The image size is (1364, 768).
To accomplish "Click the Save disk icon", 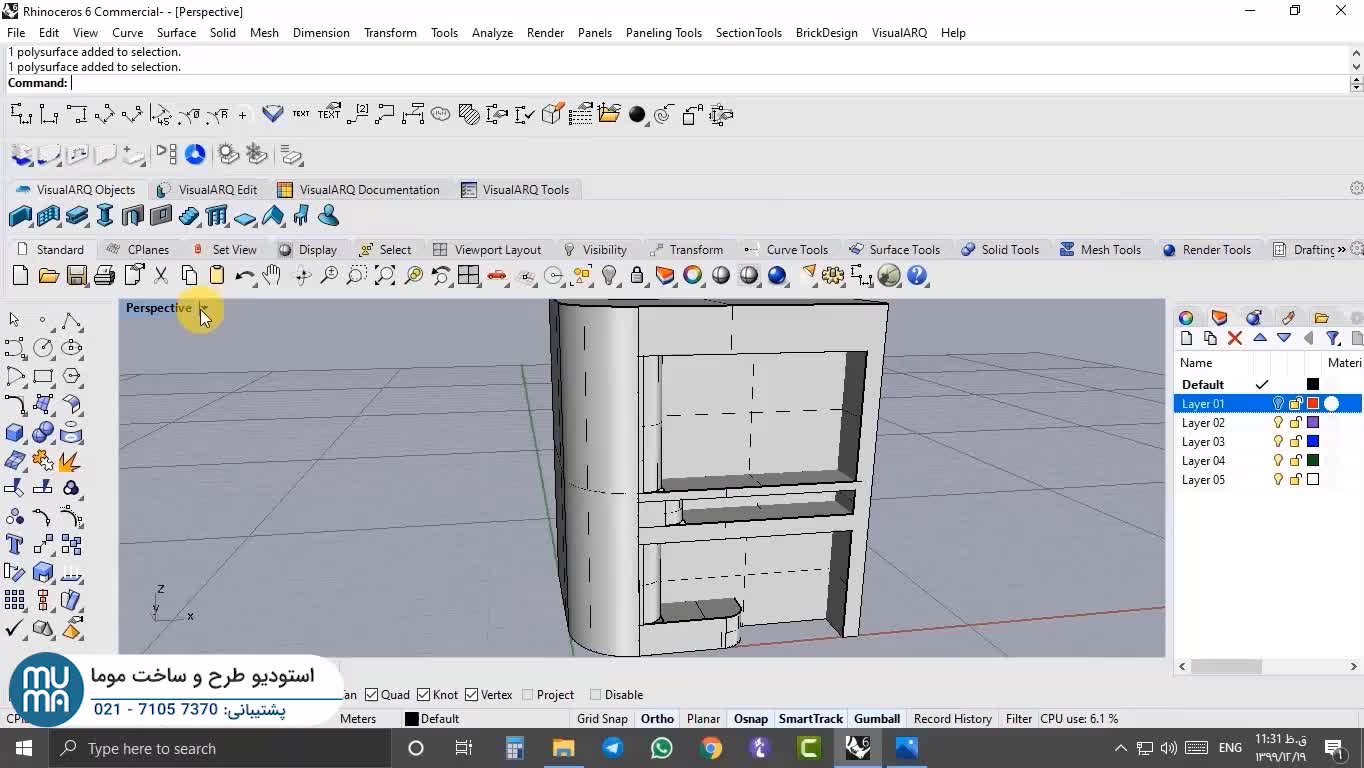I will [x=76, y=276].
